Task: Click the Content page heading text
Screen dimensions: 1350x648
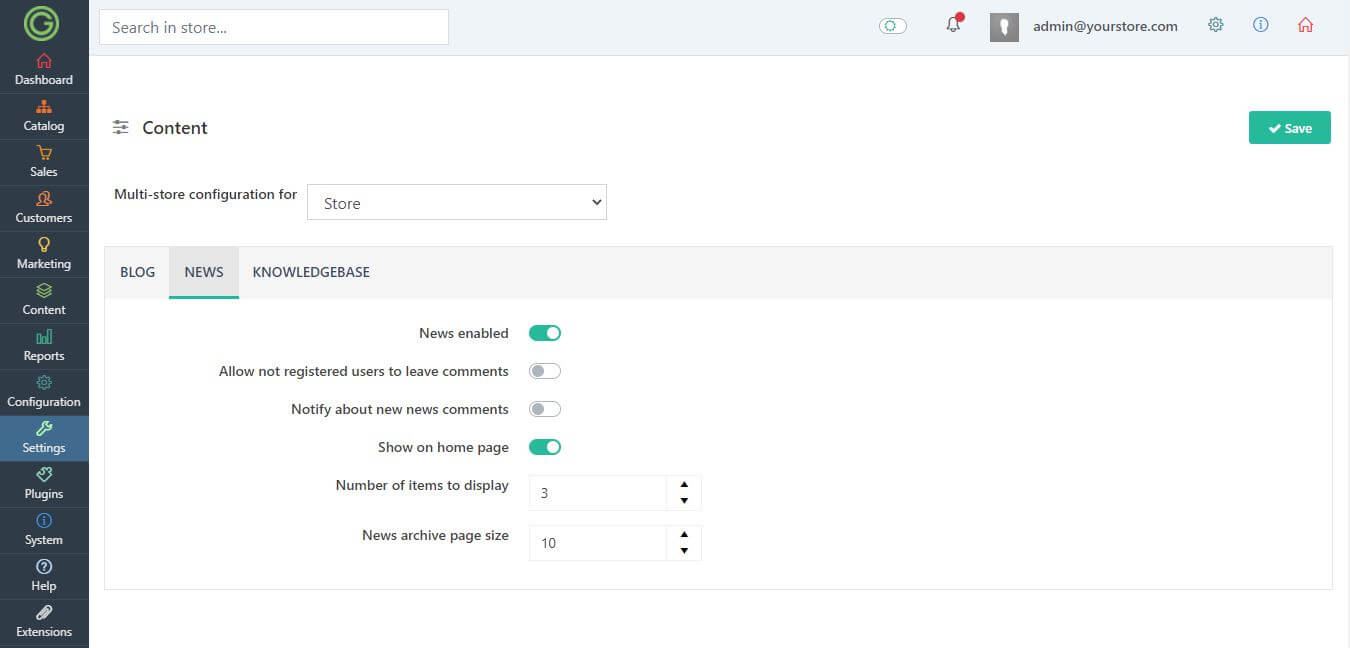Action: (175, 128)
